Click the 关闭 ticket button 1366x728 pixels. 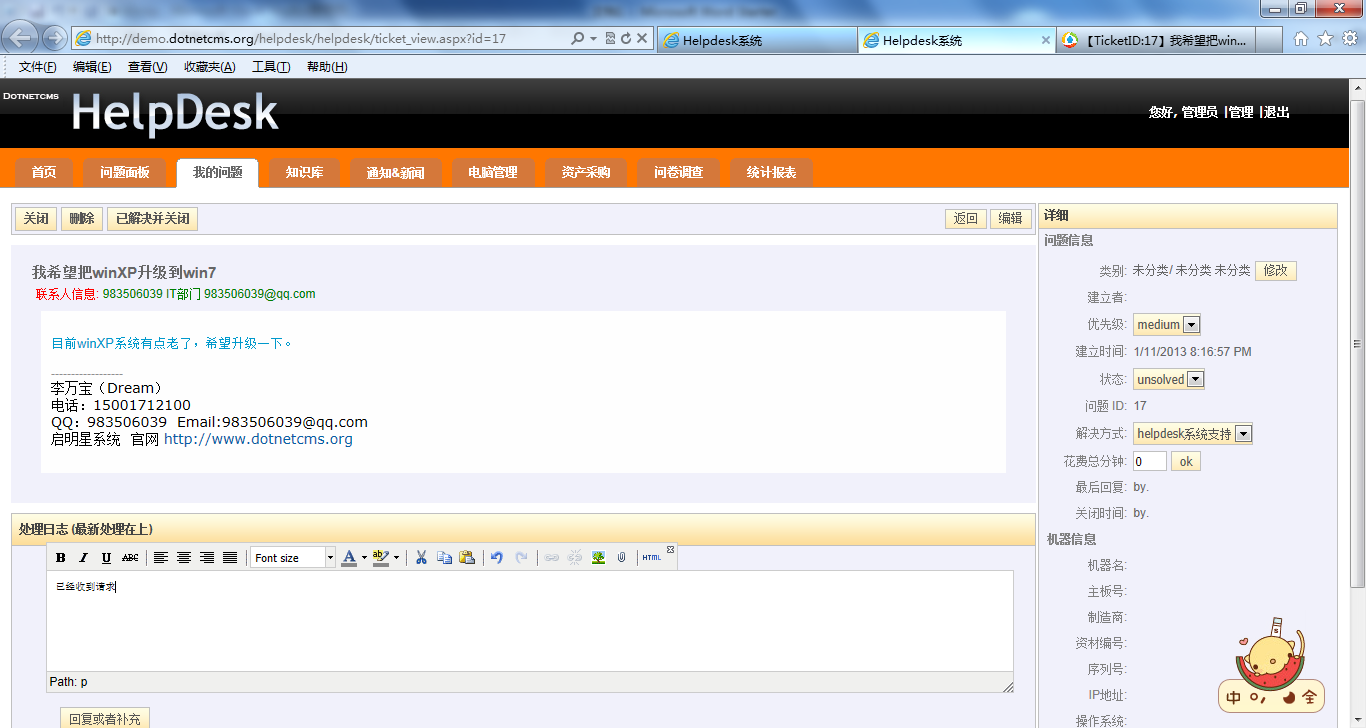(x=36, y=219)
